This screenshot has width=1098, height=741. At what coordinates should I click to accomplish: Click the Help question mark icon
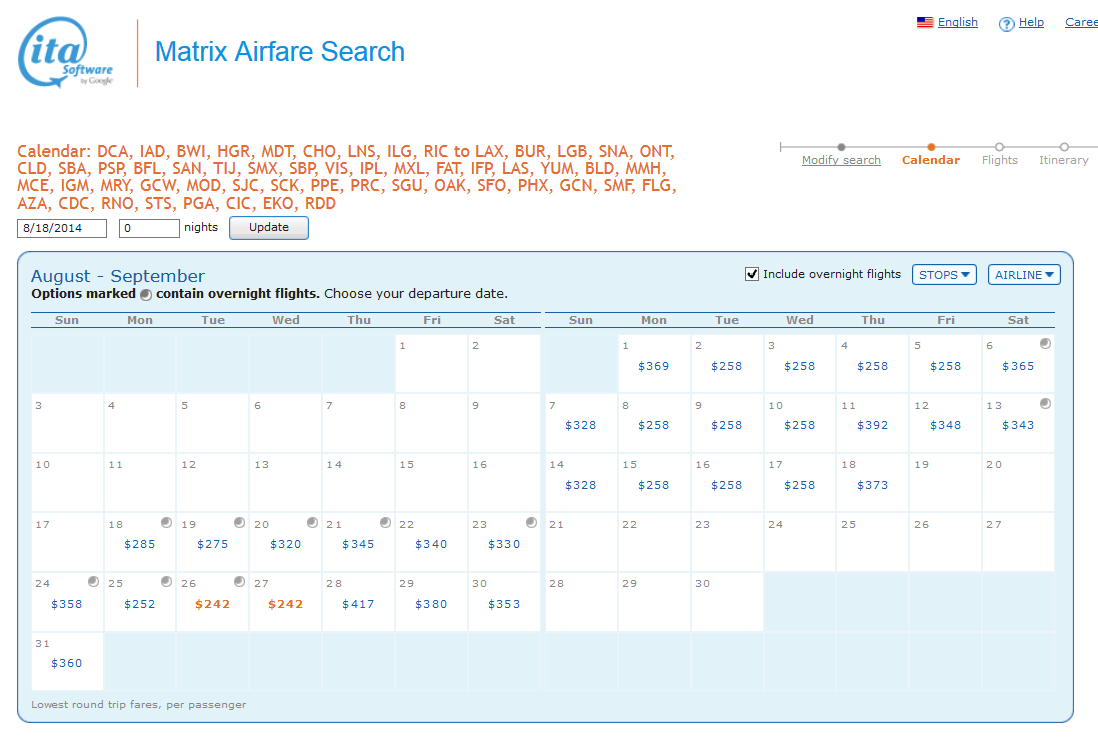[1006, 24]
